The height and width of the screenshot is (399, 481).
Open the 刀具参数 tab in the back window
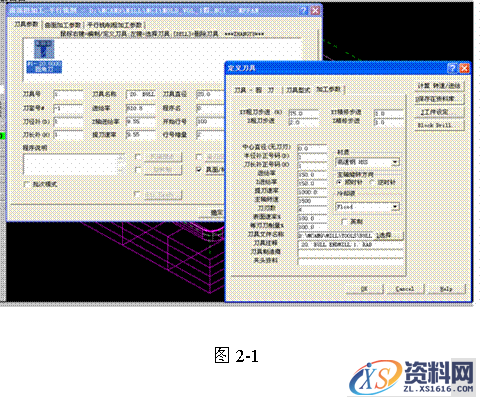click(26, 25)
